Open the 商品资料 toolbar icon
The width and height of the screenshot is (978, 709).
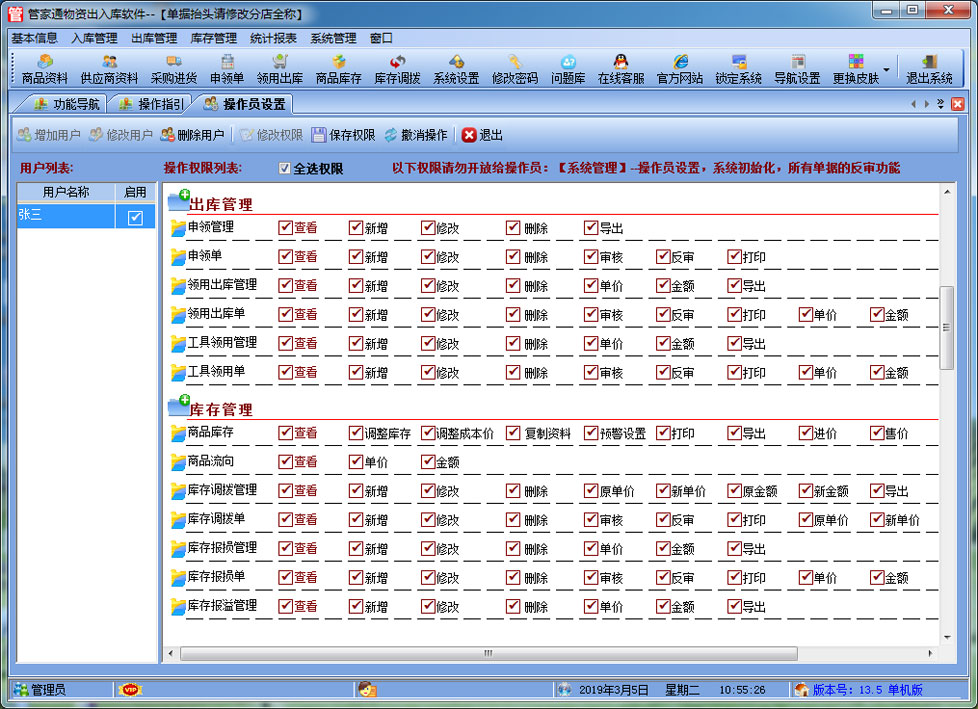(x=45, y=68)
